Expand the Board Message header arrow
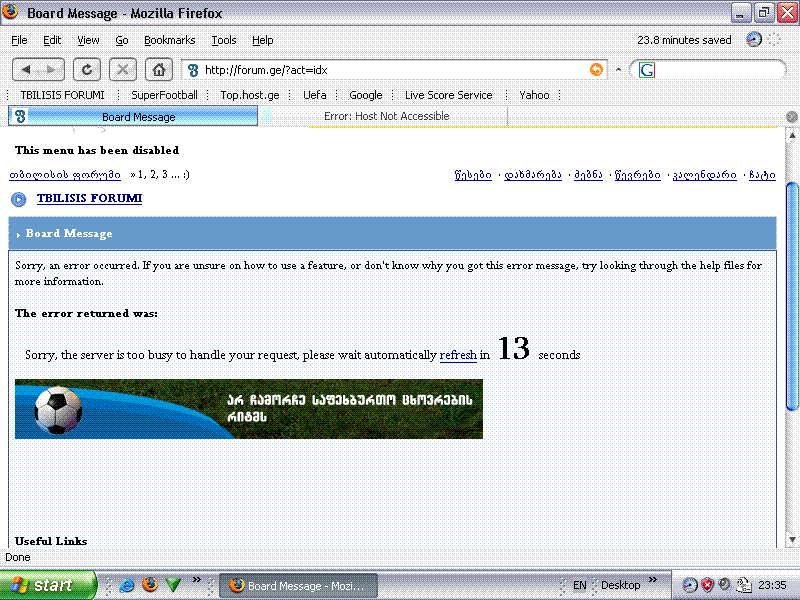The width and height of the screenshot is (800, 600). (x=18, y=235)
